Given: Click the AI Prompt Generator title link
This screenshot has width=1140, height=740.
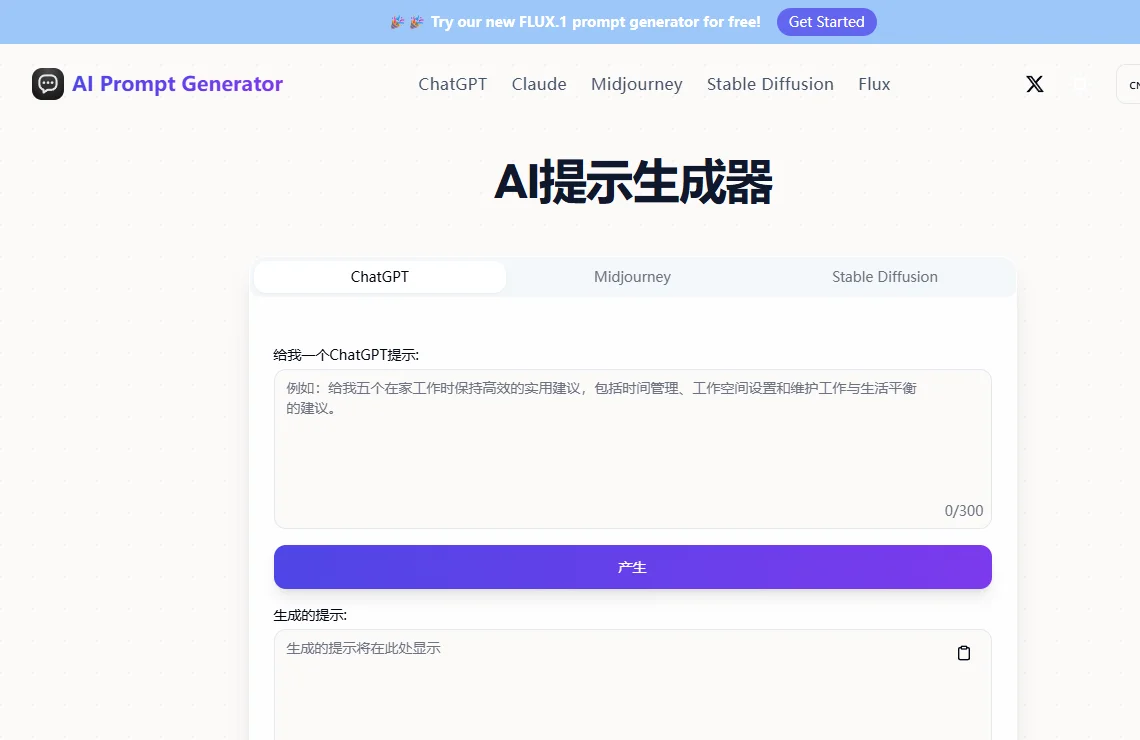Looking at the screenshot, I should (177, 84).
